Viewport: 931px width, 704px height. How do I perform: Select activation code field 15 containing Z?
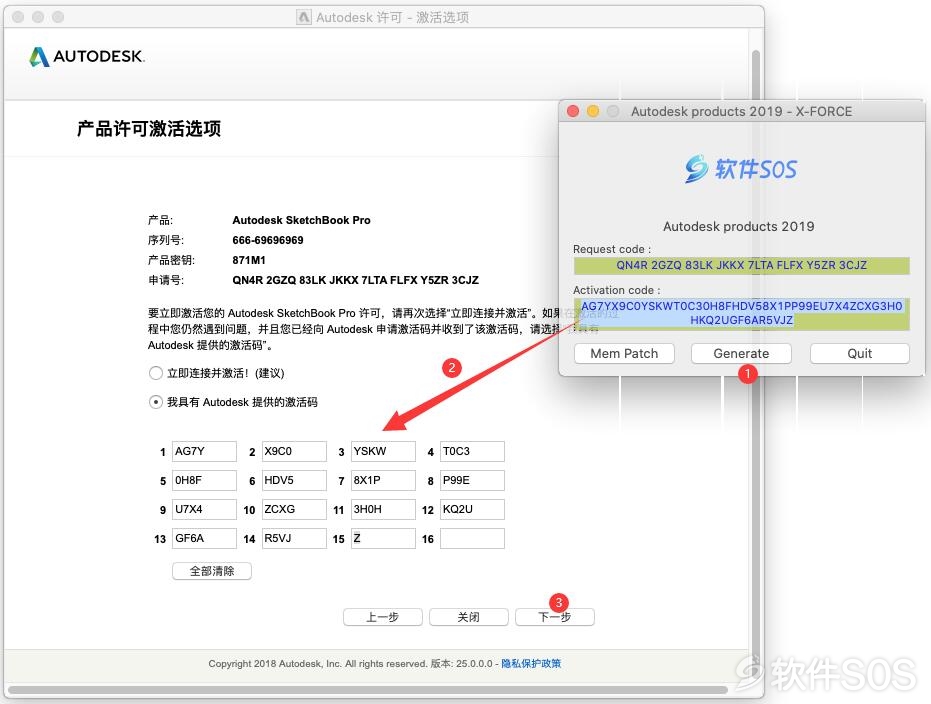click(x=383, y=538)
